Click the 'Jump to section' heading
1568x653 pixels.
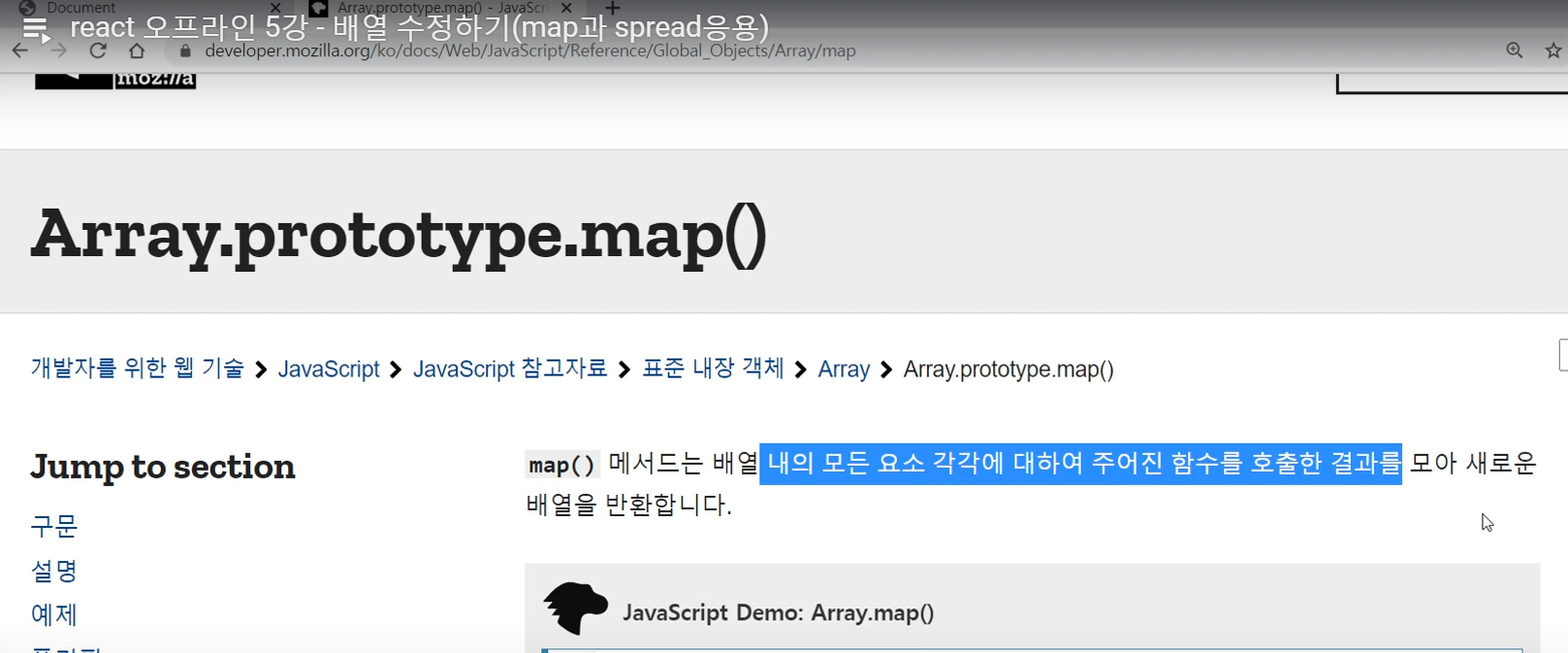pyautogui.click(x=162, y=467)
